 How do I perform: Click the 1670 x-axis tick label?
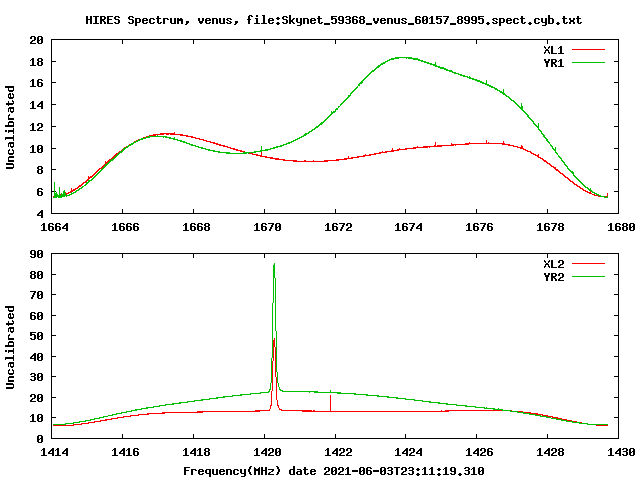pos(267,227)
